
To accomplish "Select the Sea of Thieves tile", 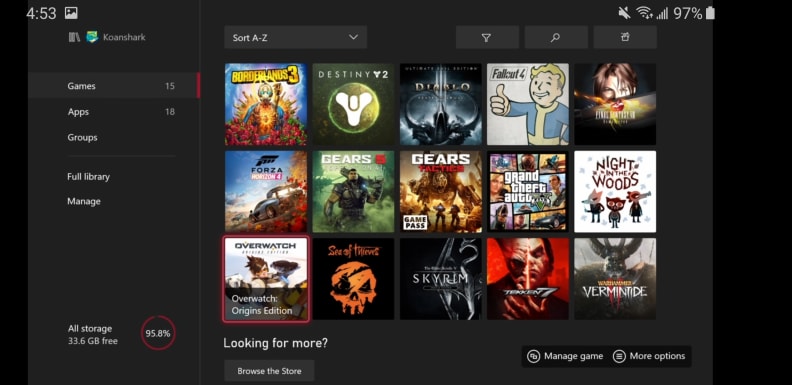I will (353, 279).
